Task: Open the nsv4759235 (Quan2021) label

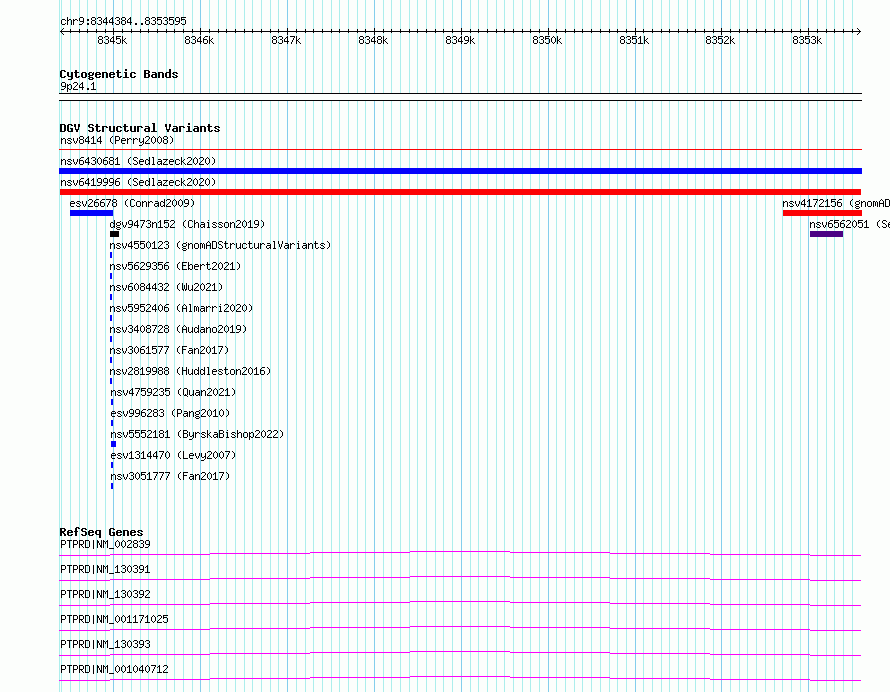Action: [173, 392]
